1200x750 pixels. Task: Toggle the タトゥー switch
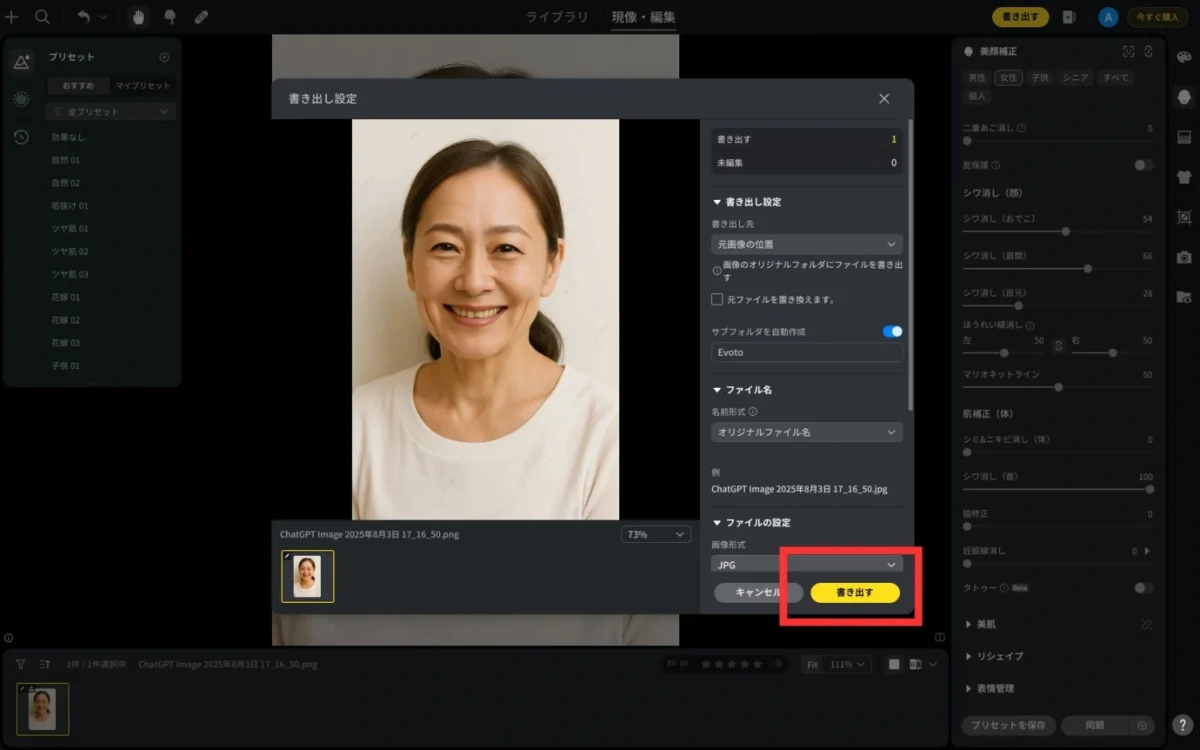[1143, 588]
